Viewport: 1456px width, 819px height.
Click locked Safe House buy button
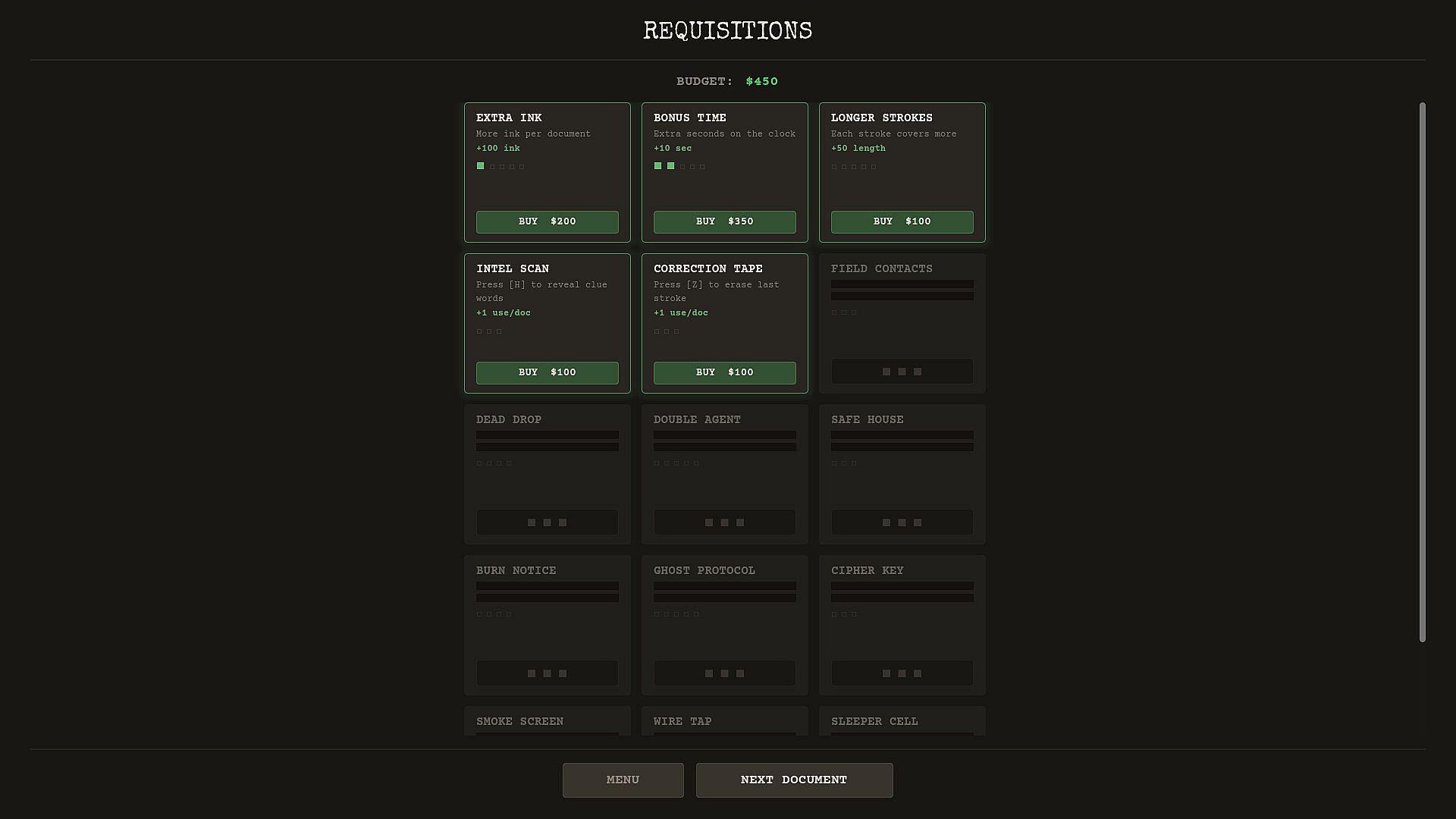[x=902, y=522]
